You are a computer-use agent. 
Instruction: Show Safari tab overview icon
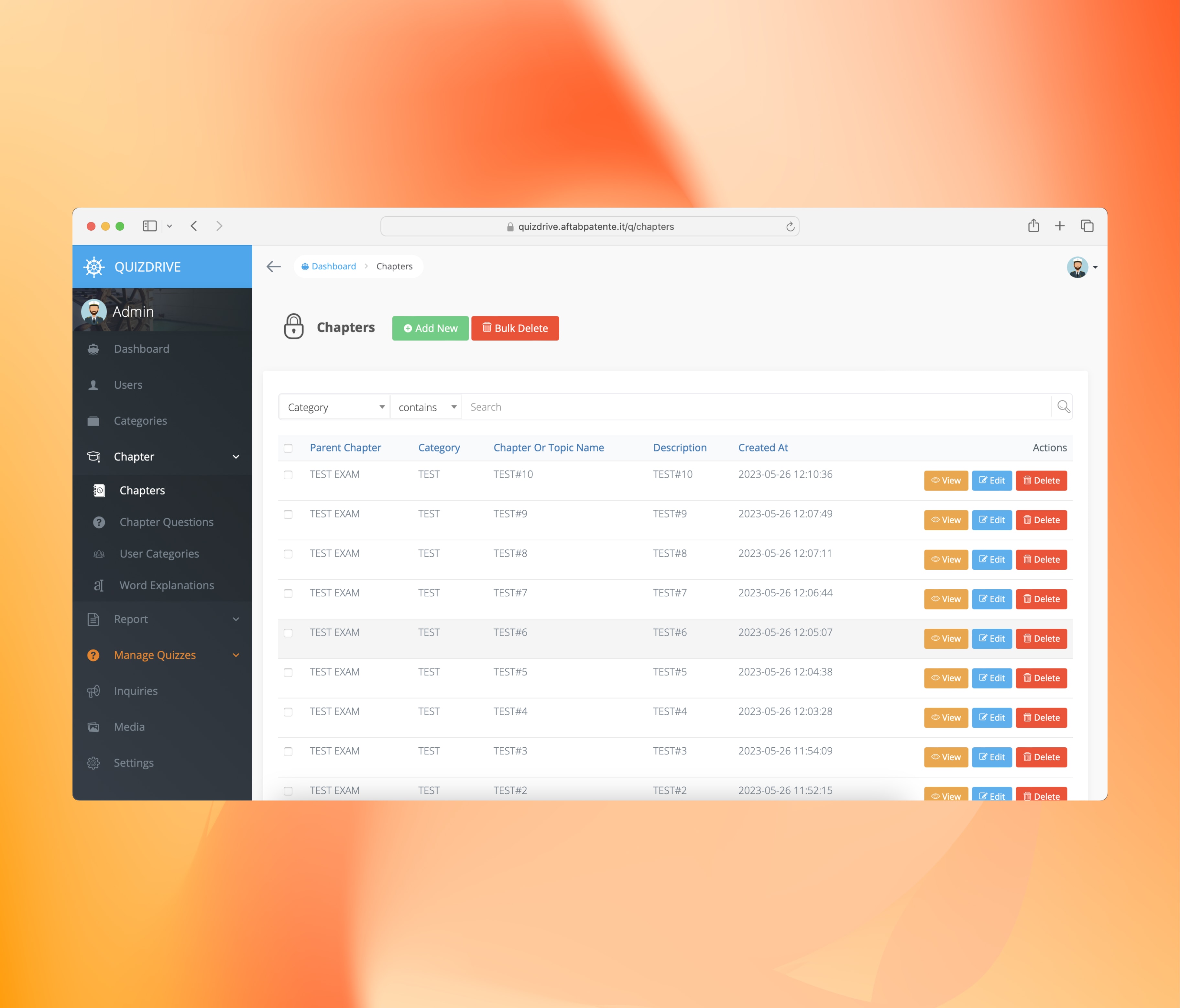coord(1087,226)
